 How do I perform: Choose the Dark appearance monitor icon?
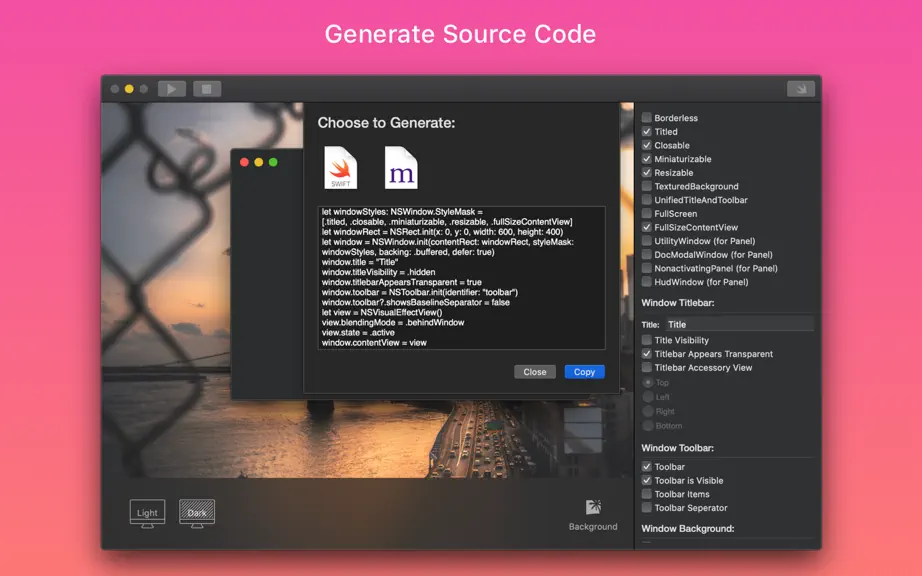click(197, 514)
